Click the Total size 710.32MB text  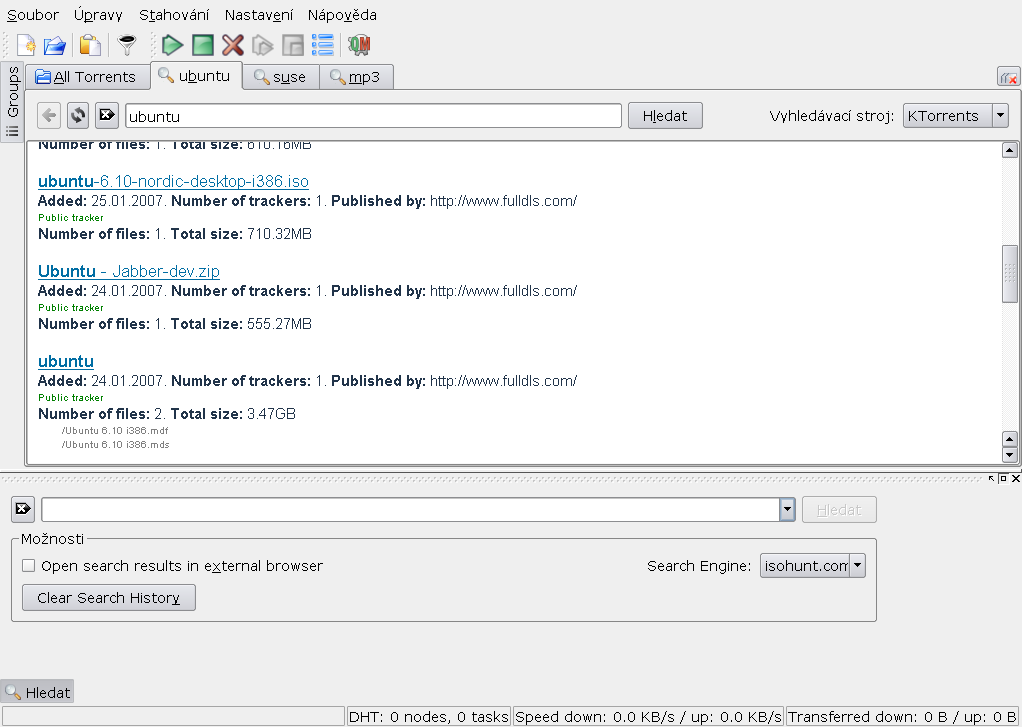(x=241, y=233)
